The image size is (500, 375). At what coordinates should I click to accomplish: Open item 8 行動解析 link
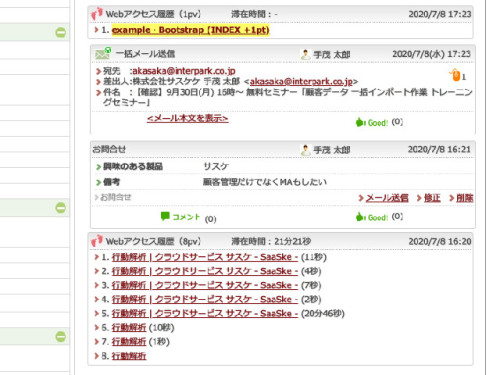pyautogui.click(x=129, y=356)
